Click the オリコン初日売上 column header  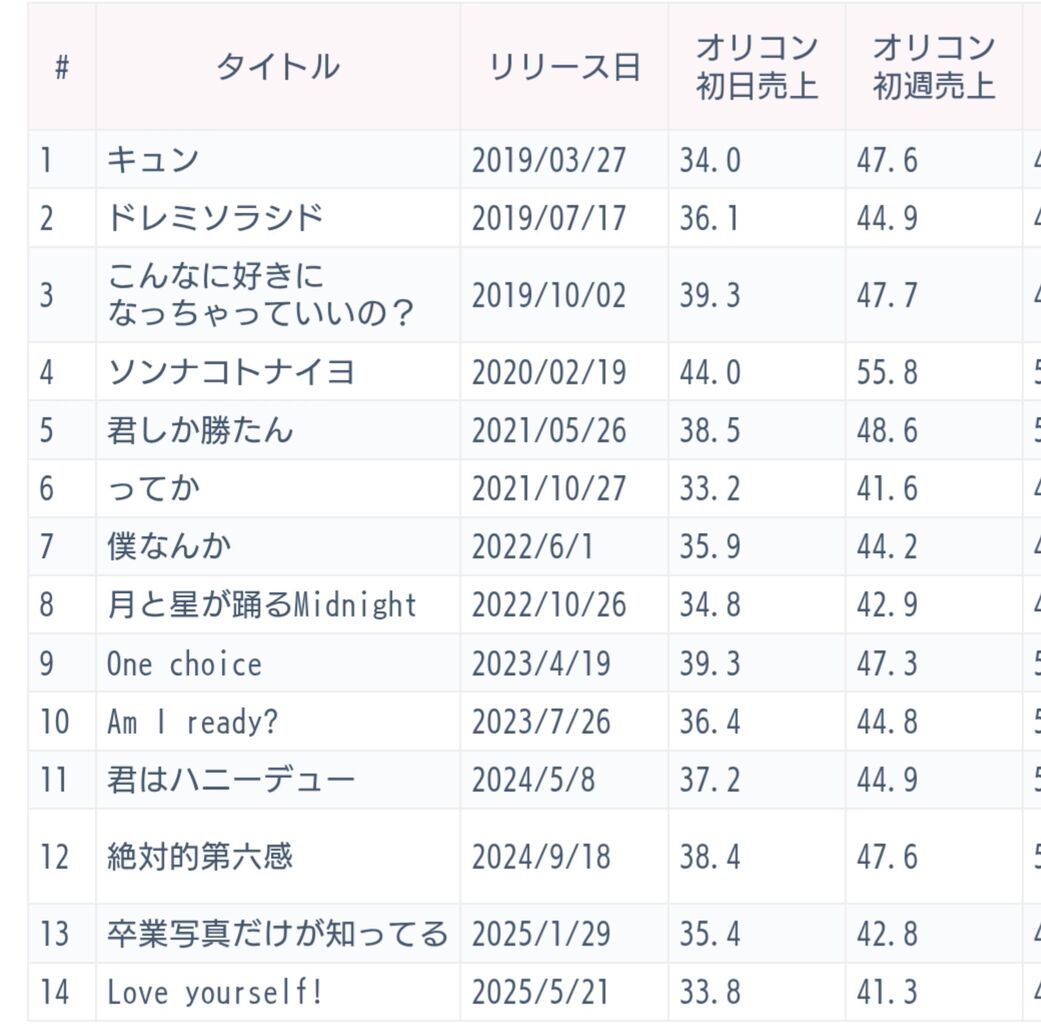(756, 66)
